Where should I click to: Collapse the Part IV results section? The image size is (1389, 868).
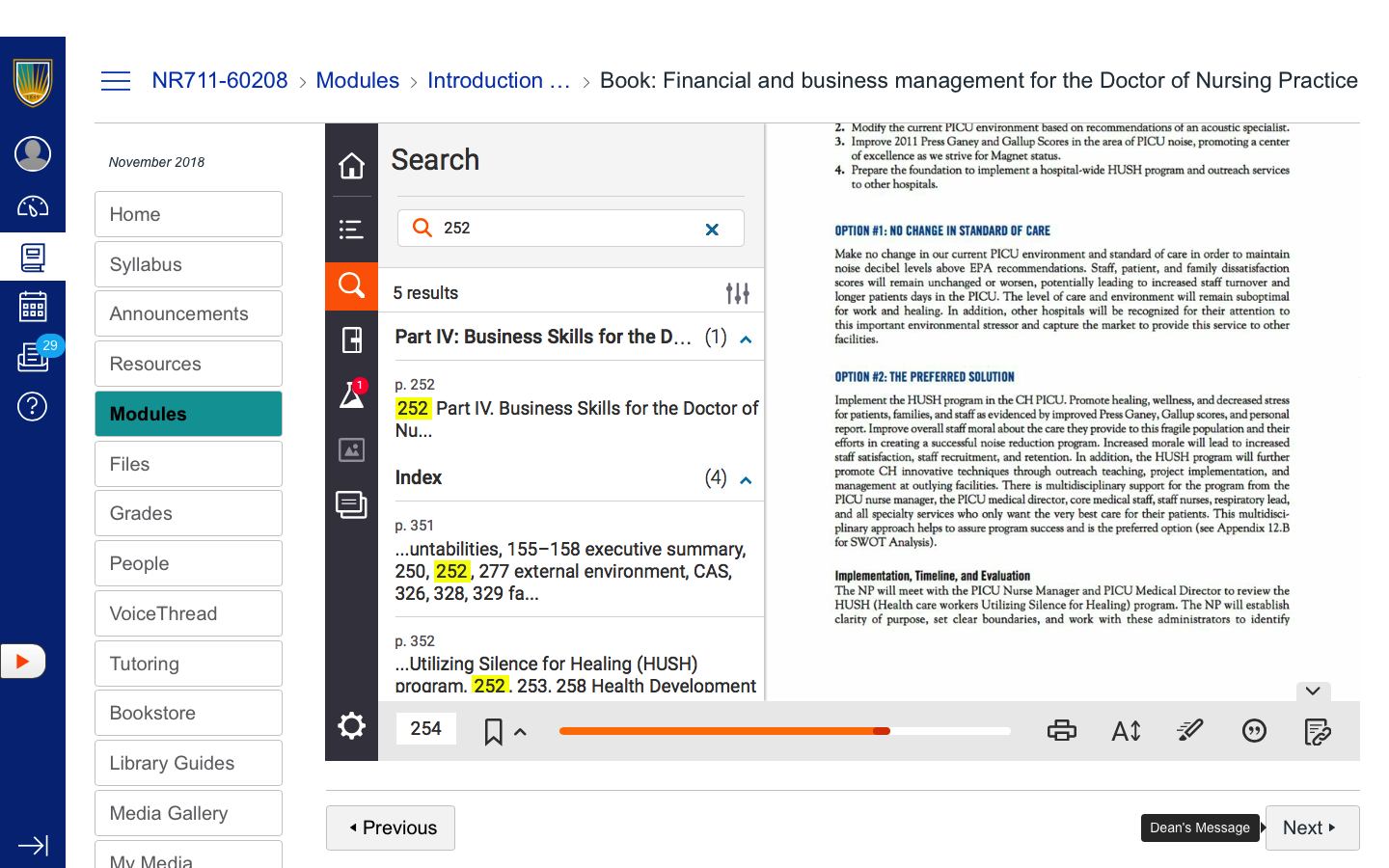click(x=746, y=339)
